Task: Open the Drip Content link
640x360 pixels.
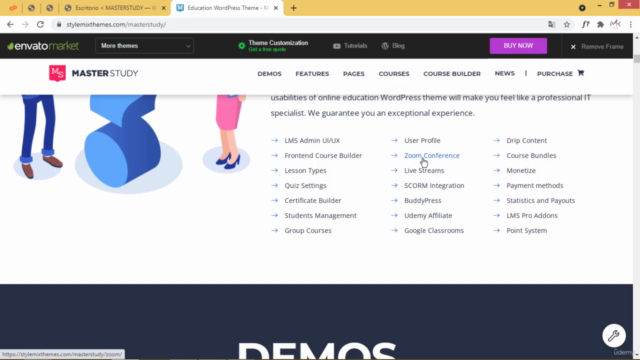Action: pyautogui.click(x=527, y=140)
